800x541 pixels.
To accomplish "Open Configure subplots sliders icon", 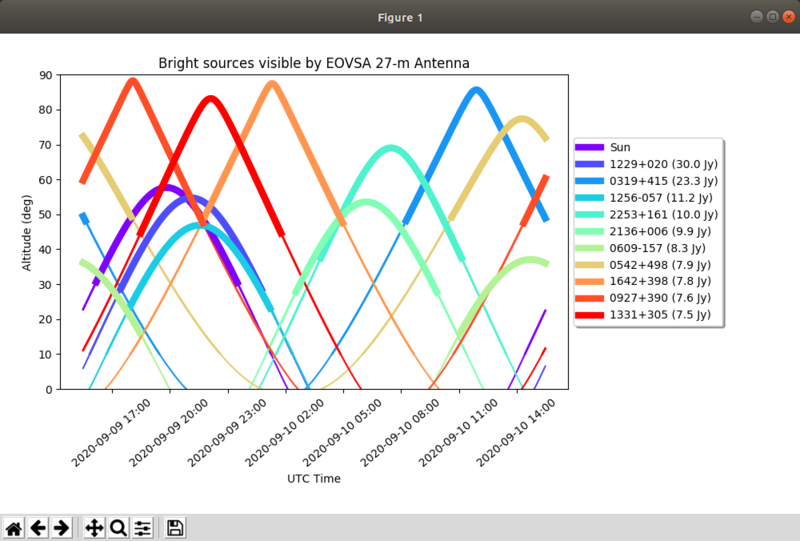I will (x=142, y=528).
